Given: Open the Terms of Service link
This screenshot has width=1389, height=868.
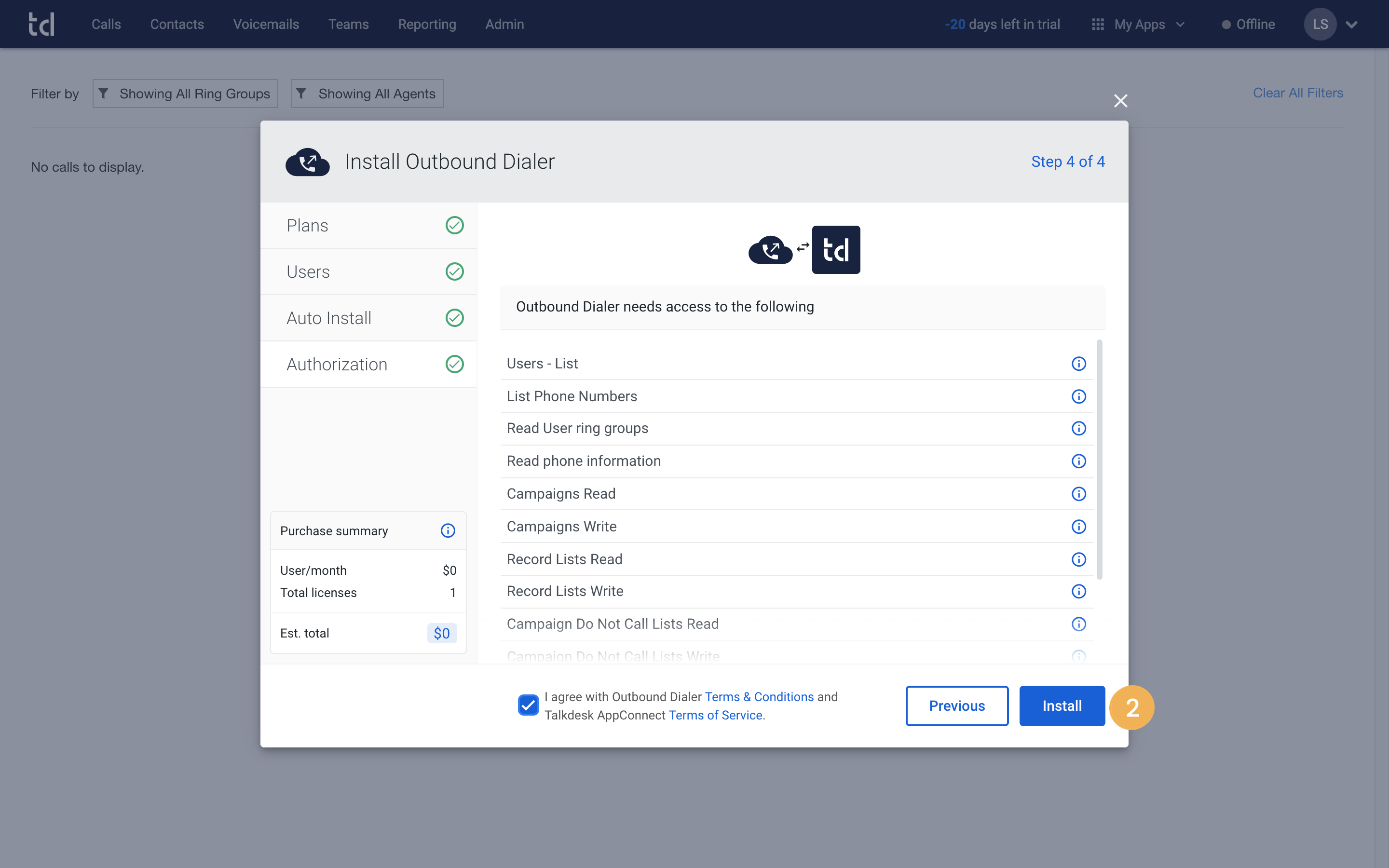Looking at the screenshot, I should (715, 715).
